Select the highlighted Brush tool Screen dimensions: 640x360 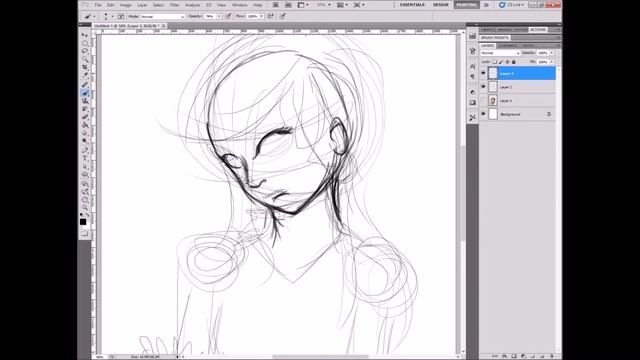[x=85, y=93]
